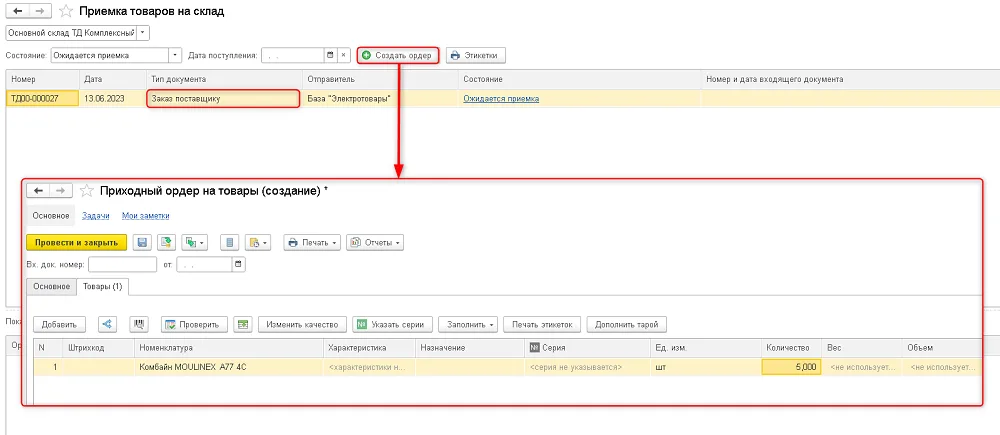The width and height of the screenshot is (1000, 435).
Task: Select unit cell шт
Action: coord(705,367)
